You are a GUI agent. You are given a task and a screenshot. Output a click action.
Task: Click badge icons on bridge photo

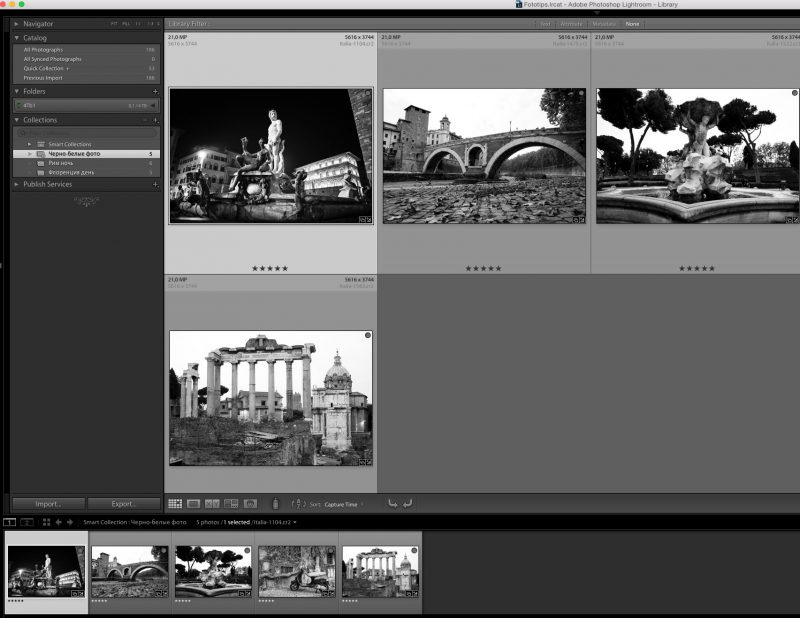click(x=579, y=219)
